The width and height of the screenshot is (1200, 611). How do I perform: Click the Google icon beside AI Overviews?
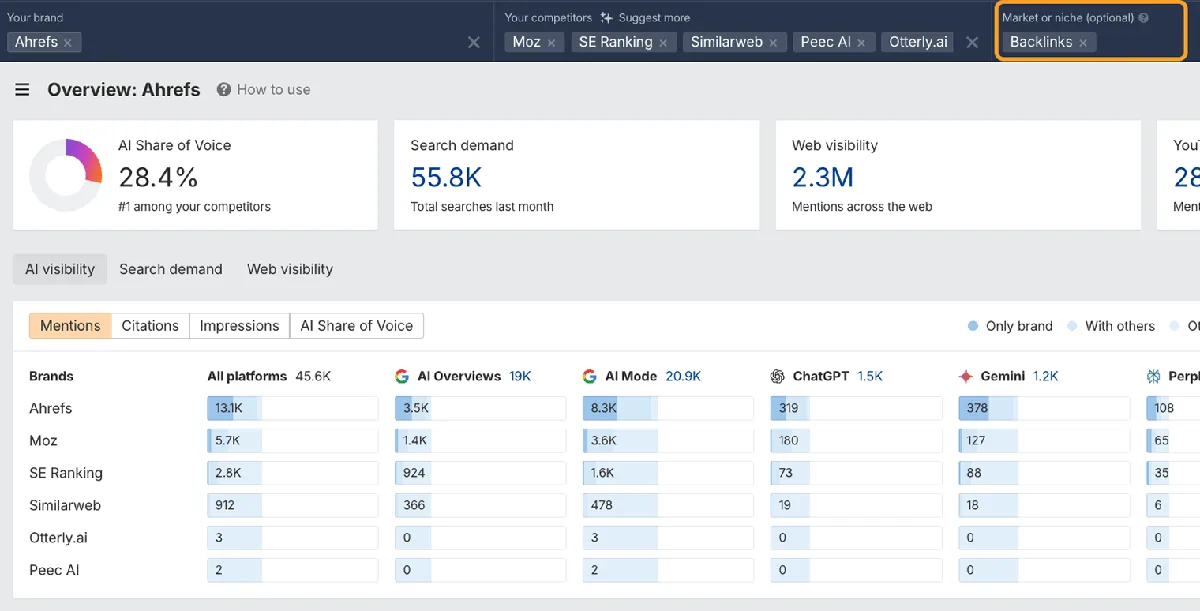pyautogui.click(x=402, y=377)
